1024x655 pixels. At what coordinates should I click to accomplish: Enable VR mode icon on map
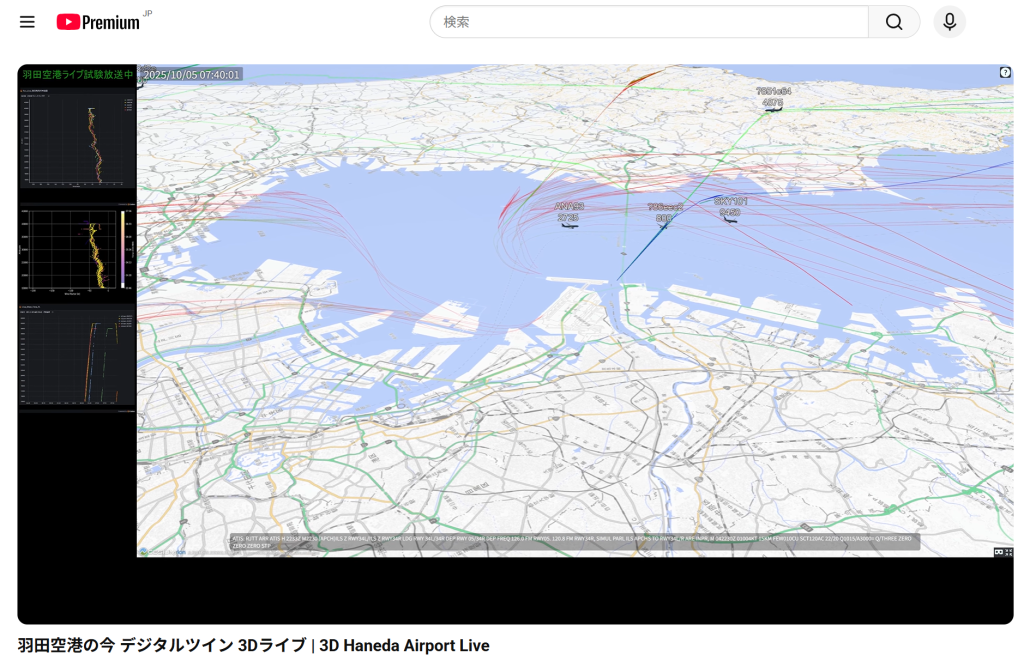pos(998,552)
